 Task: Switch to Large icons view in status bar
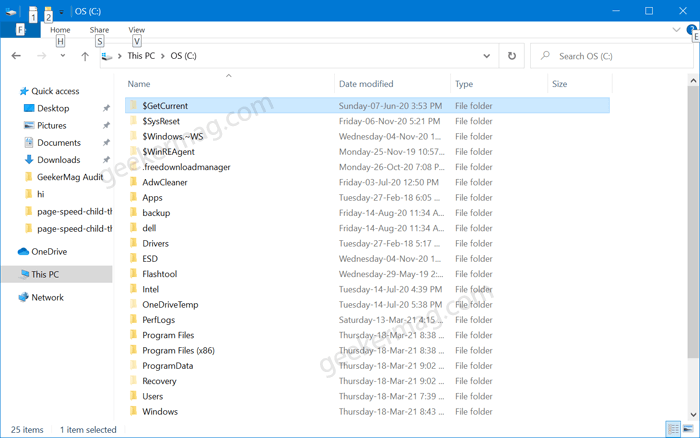(688, 429)
